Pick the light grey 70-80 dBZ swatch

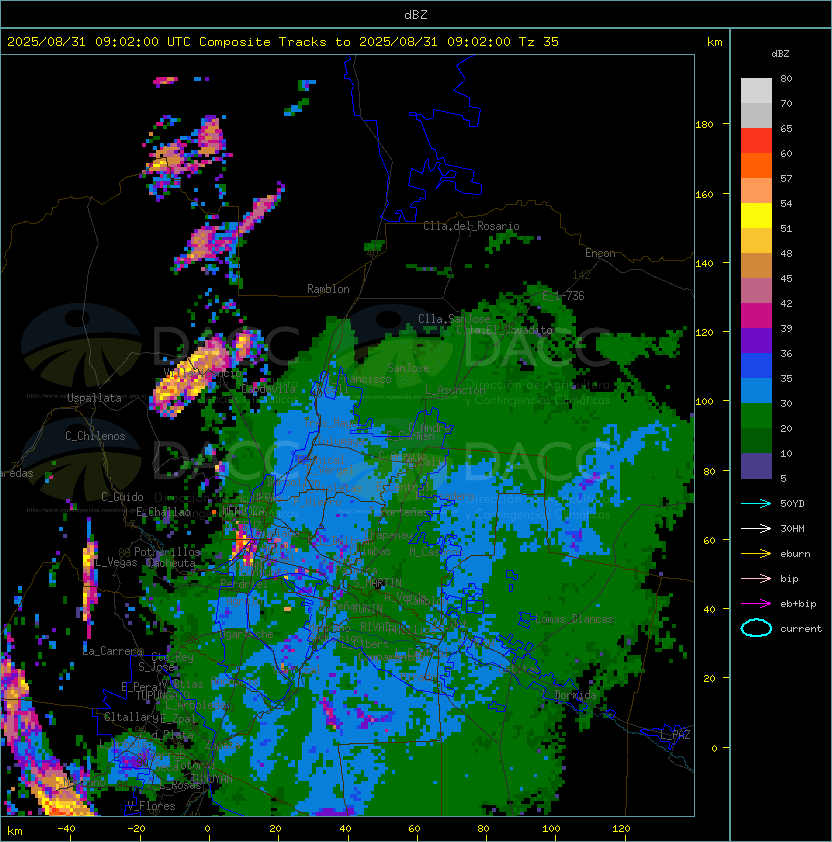(756, 90)
